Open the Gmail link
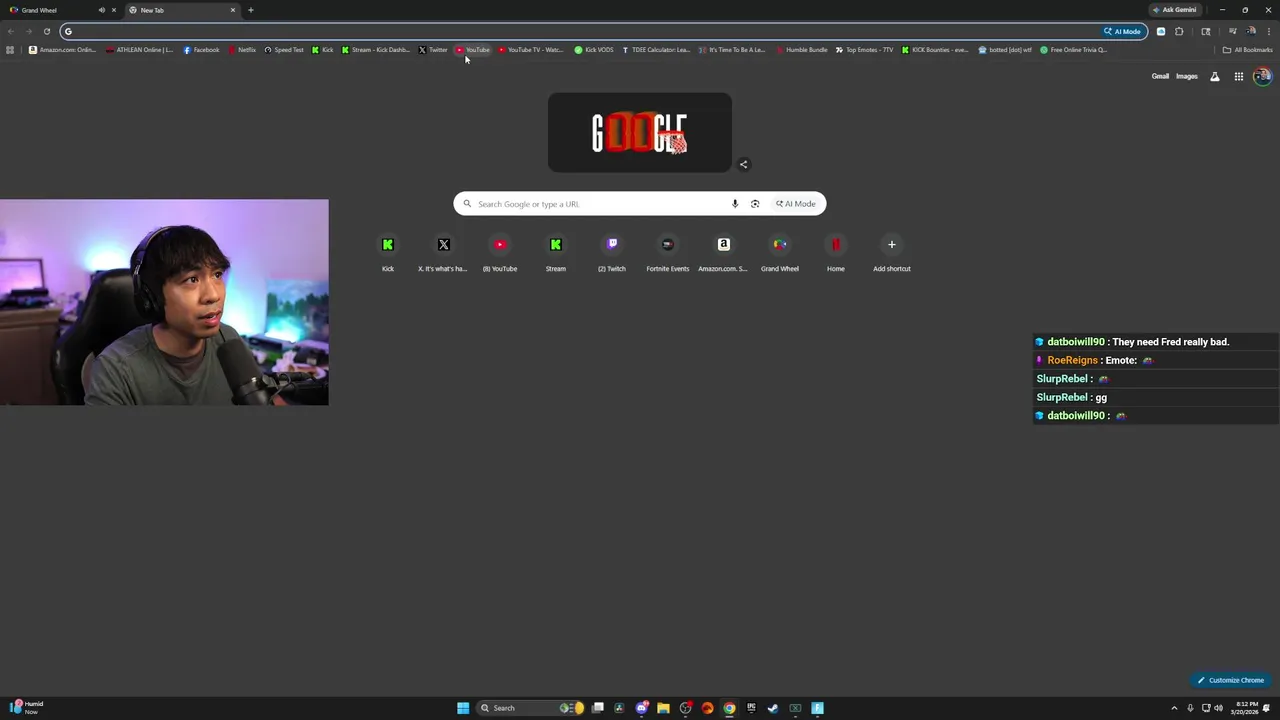The width and height of the screenshot is (1280, 720). point(1160,76)
